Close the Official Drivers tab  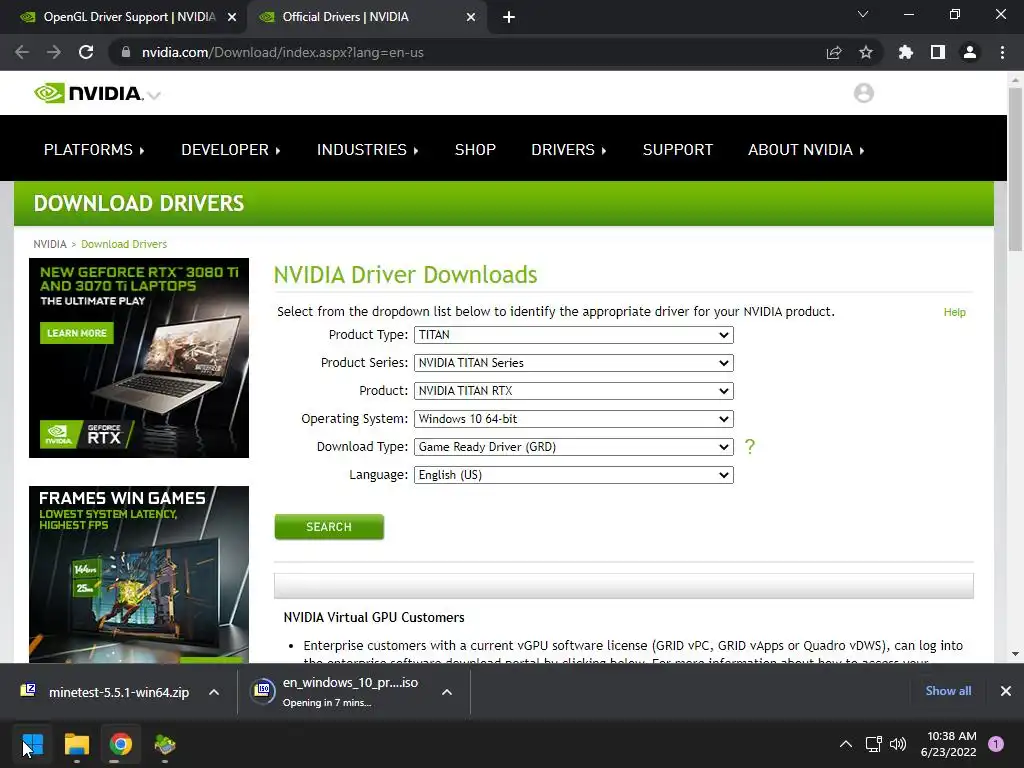[471, 18]
